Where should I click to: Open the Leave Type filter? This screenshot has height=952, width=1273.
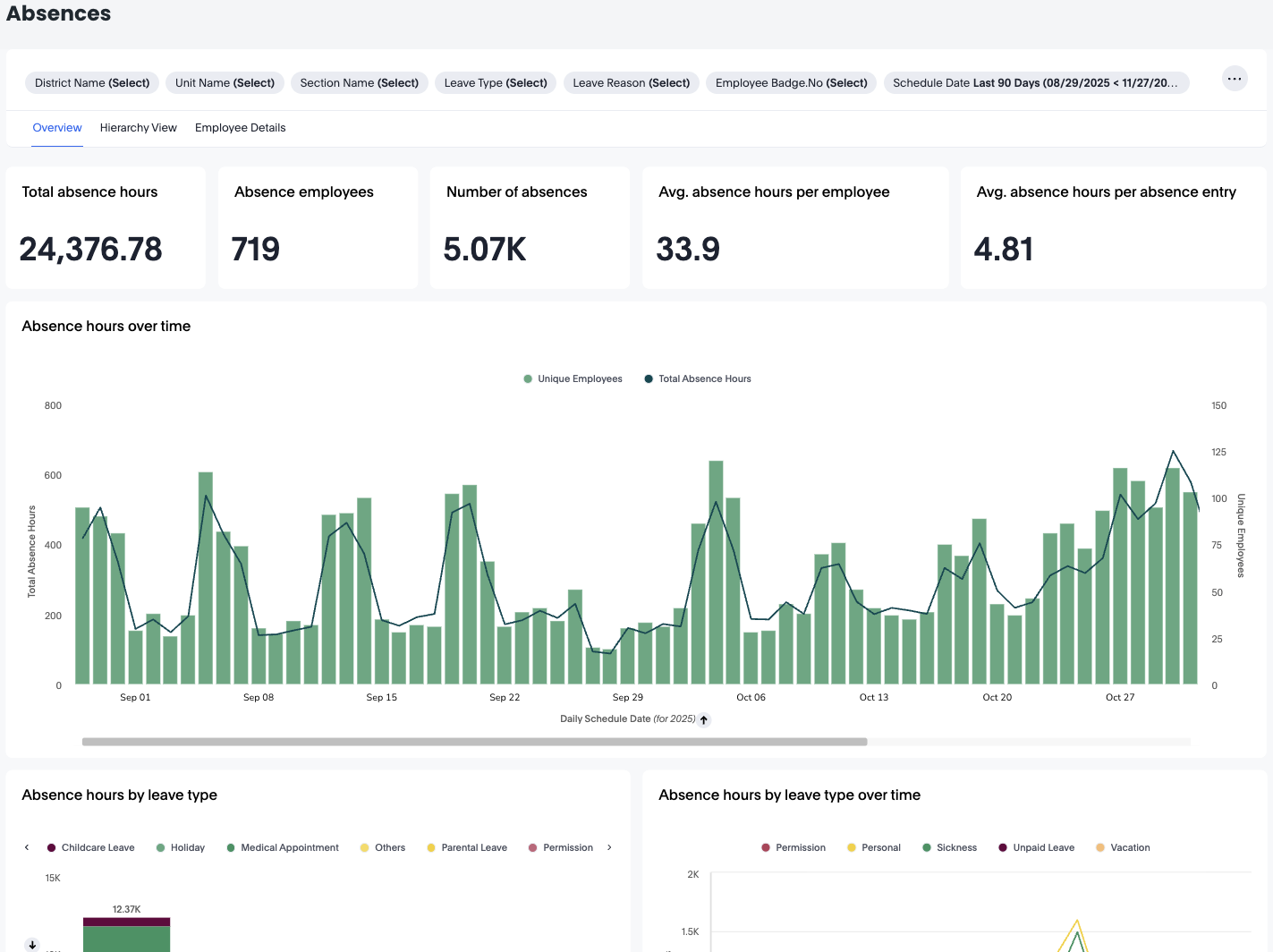(x=496, y=83)
